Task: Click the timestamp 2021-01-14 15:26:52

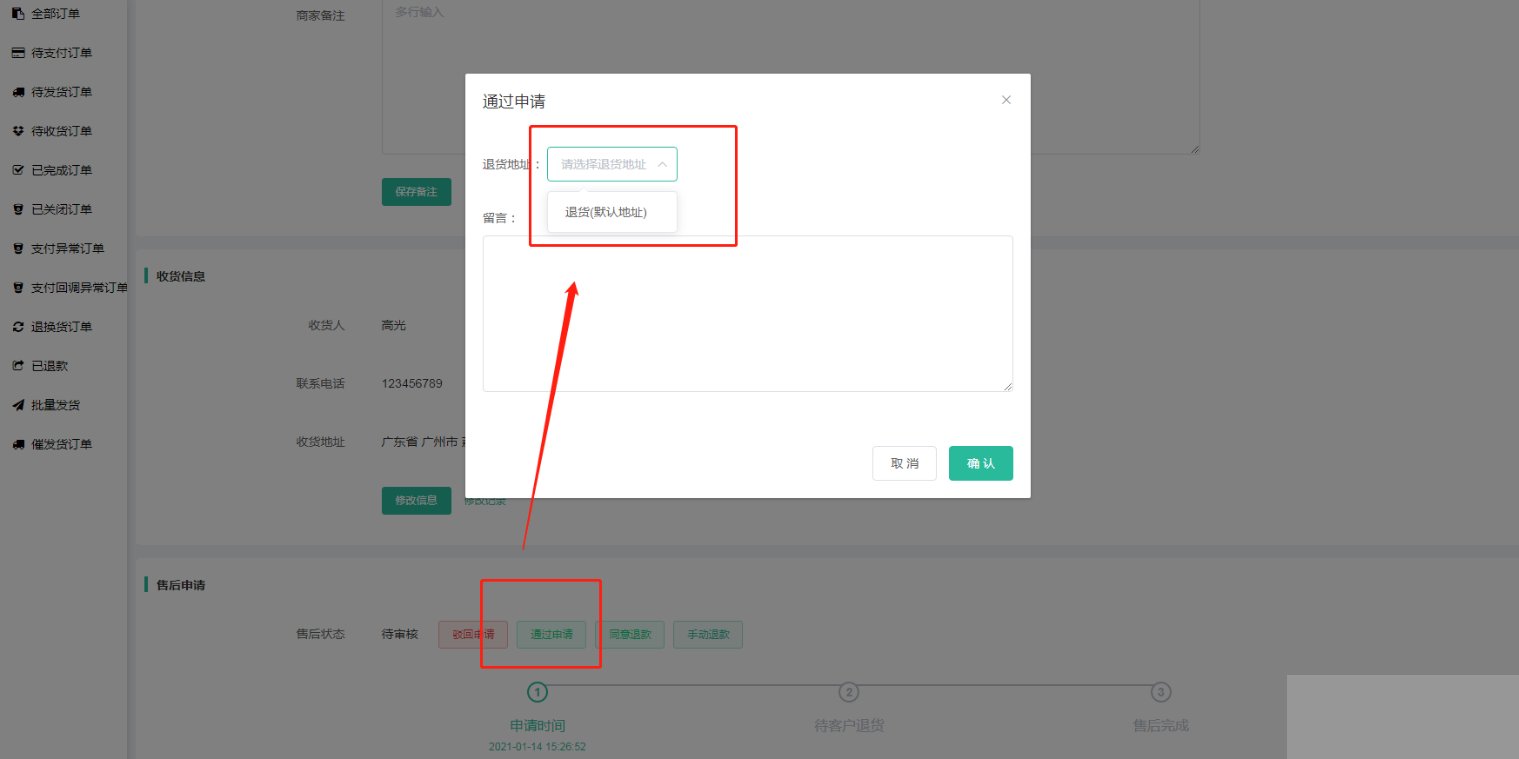Action: tap(538, 747)
